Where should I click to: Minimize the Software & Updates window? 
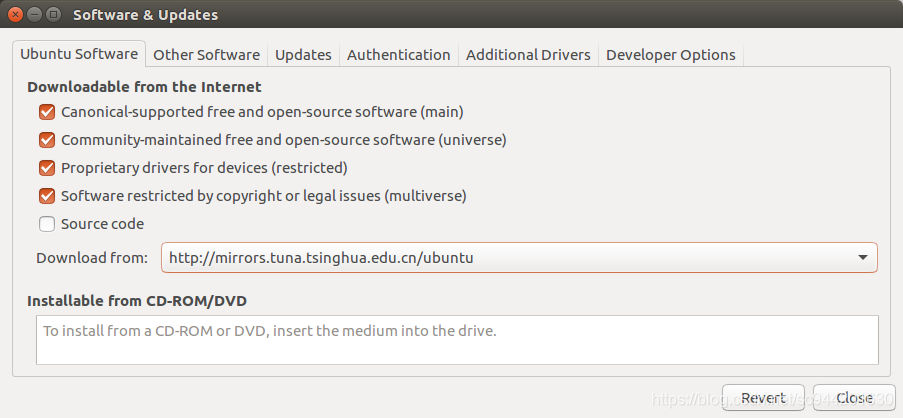[x=34, y=14]
